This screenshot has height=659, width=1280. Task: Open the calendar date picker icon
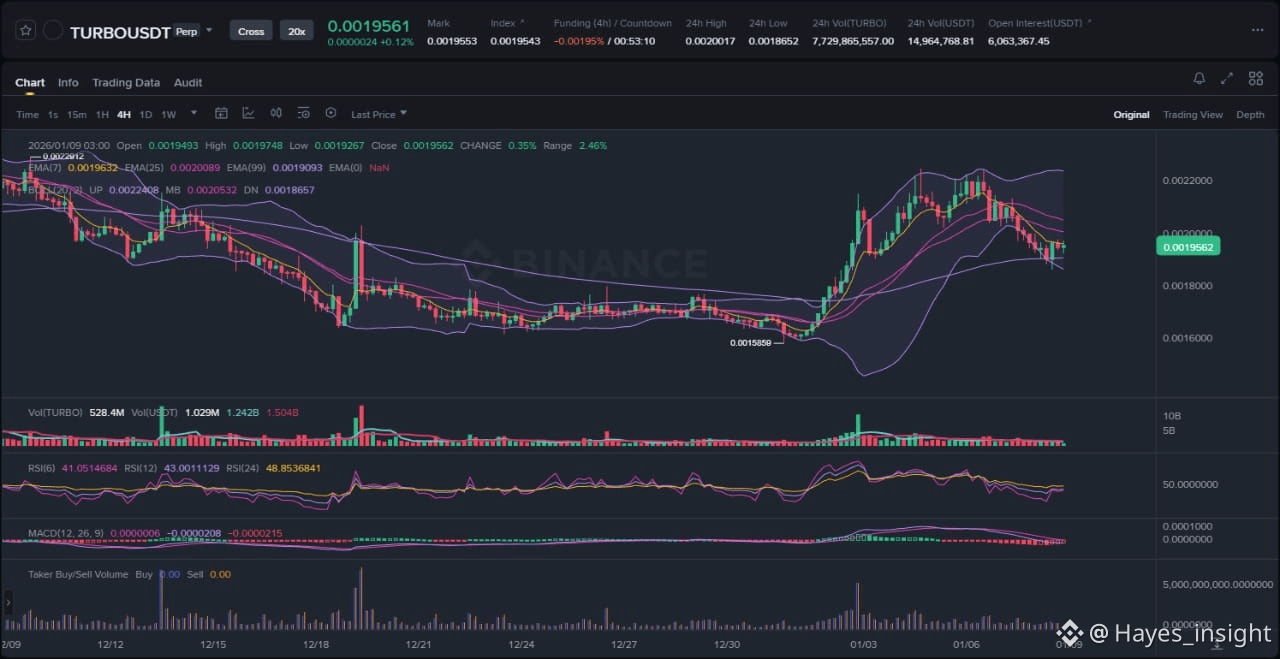[x=221, y=114]
